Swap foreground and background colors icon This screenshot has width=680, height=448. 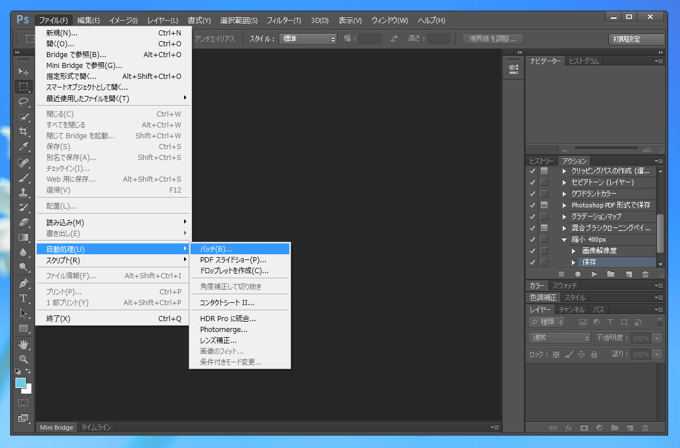pyautogui.click(x=28, y=371)
